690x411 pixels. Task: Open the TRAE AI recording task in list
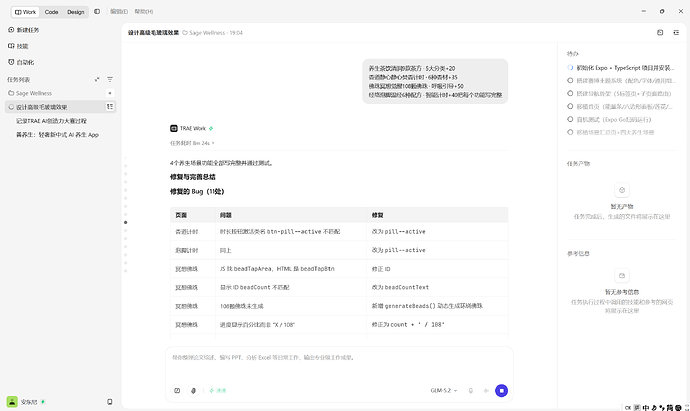[x=51, y=121]
